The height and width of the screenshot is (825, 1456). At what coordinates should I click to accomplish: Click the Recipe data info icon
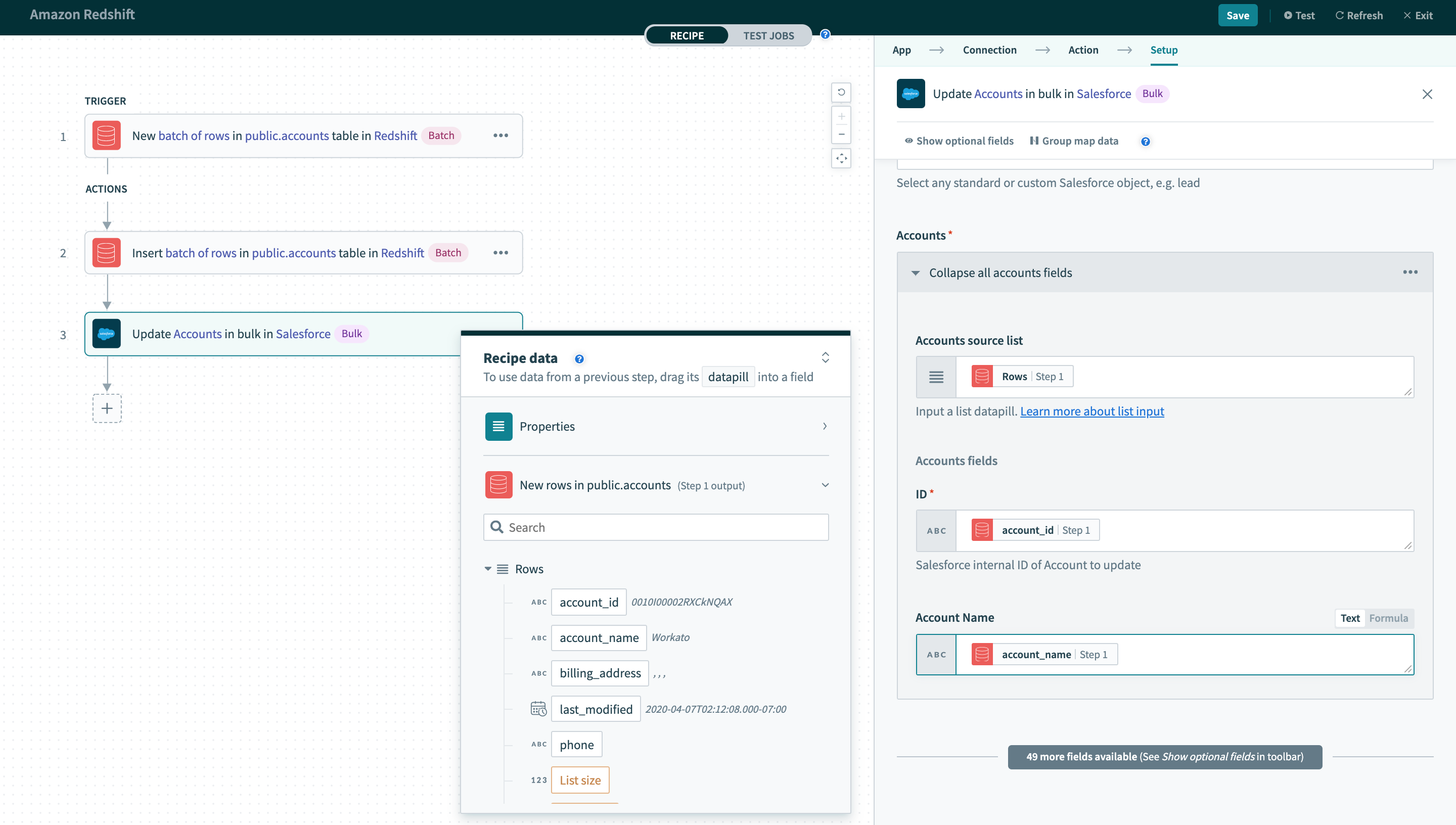point(578,358)
